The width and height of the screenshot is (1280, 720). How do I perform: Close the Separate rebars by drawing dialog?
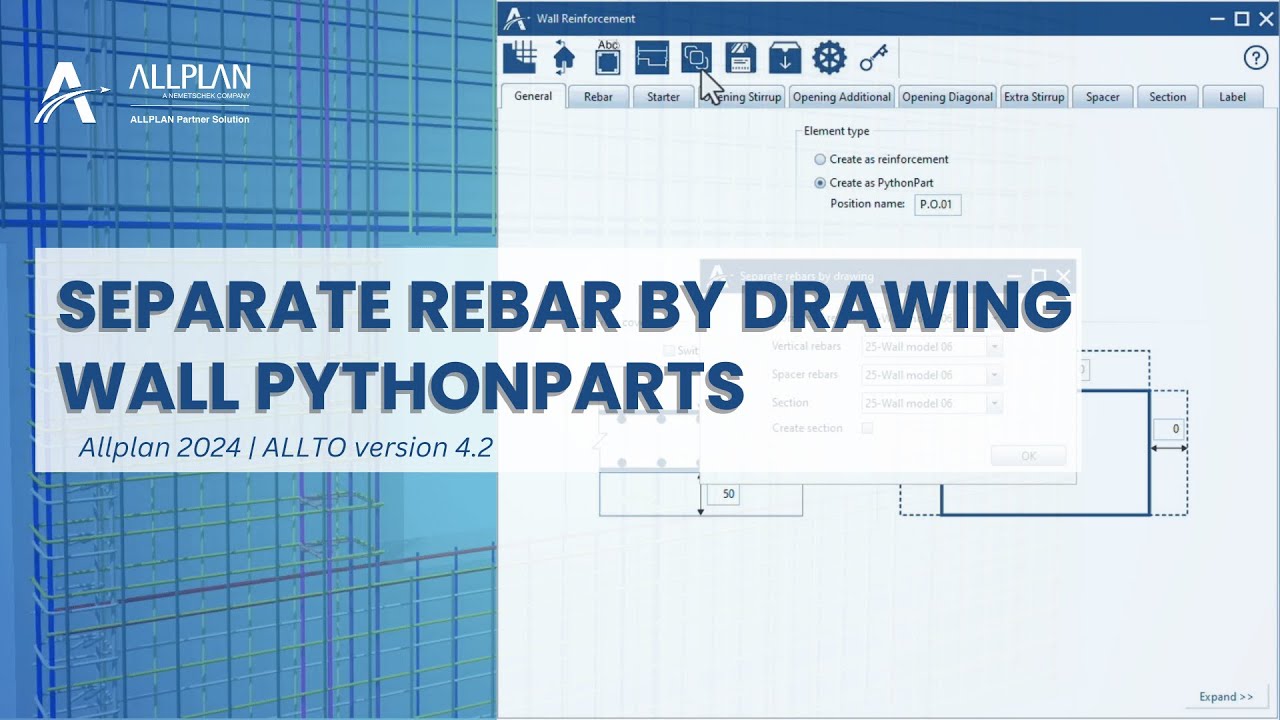(1063, 277)
